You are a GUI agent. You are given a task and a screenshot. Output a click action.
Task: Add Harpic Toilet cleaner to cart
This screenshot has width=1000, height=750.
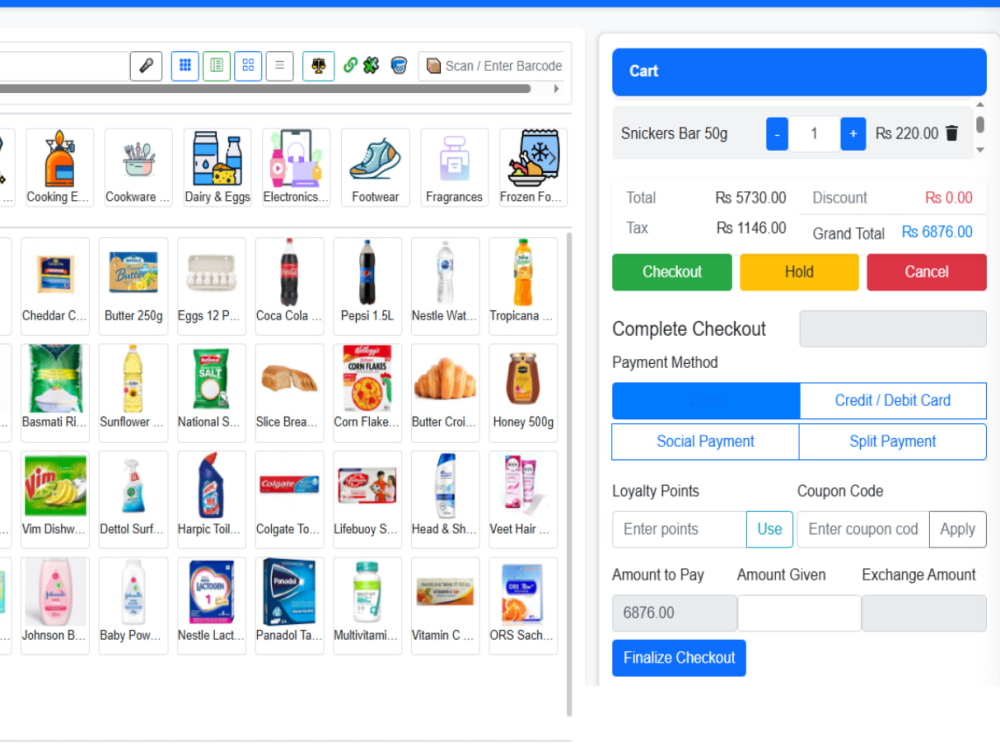pyautogui.click(x=211, y=499)
